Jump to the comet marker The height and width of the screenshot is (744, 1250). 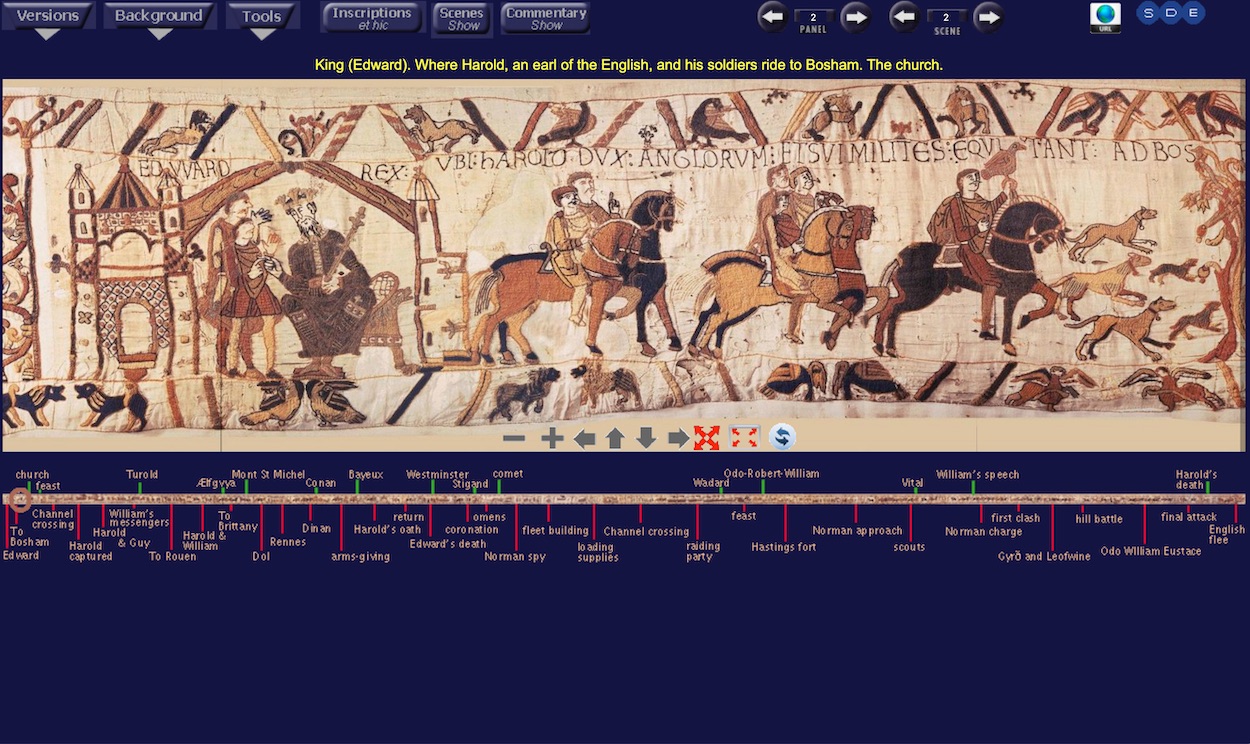pos(508,474)
